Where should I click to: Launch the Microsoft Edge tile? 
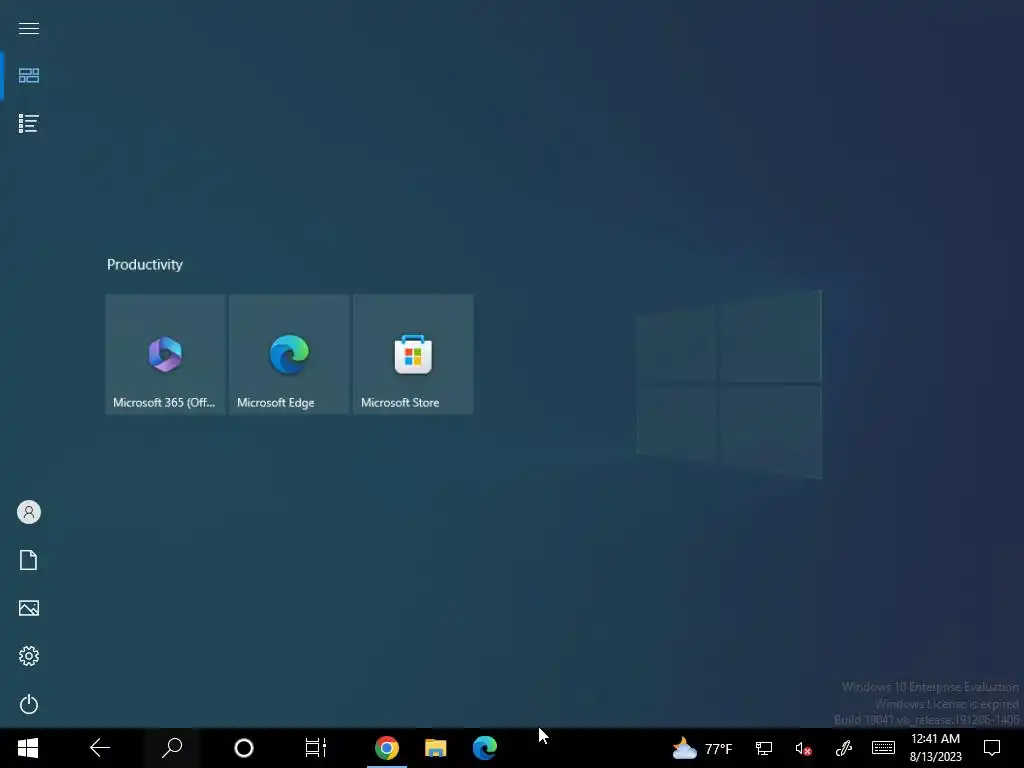pos(289,354)
